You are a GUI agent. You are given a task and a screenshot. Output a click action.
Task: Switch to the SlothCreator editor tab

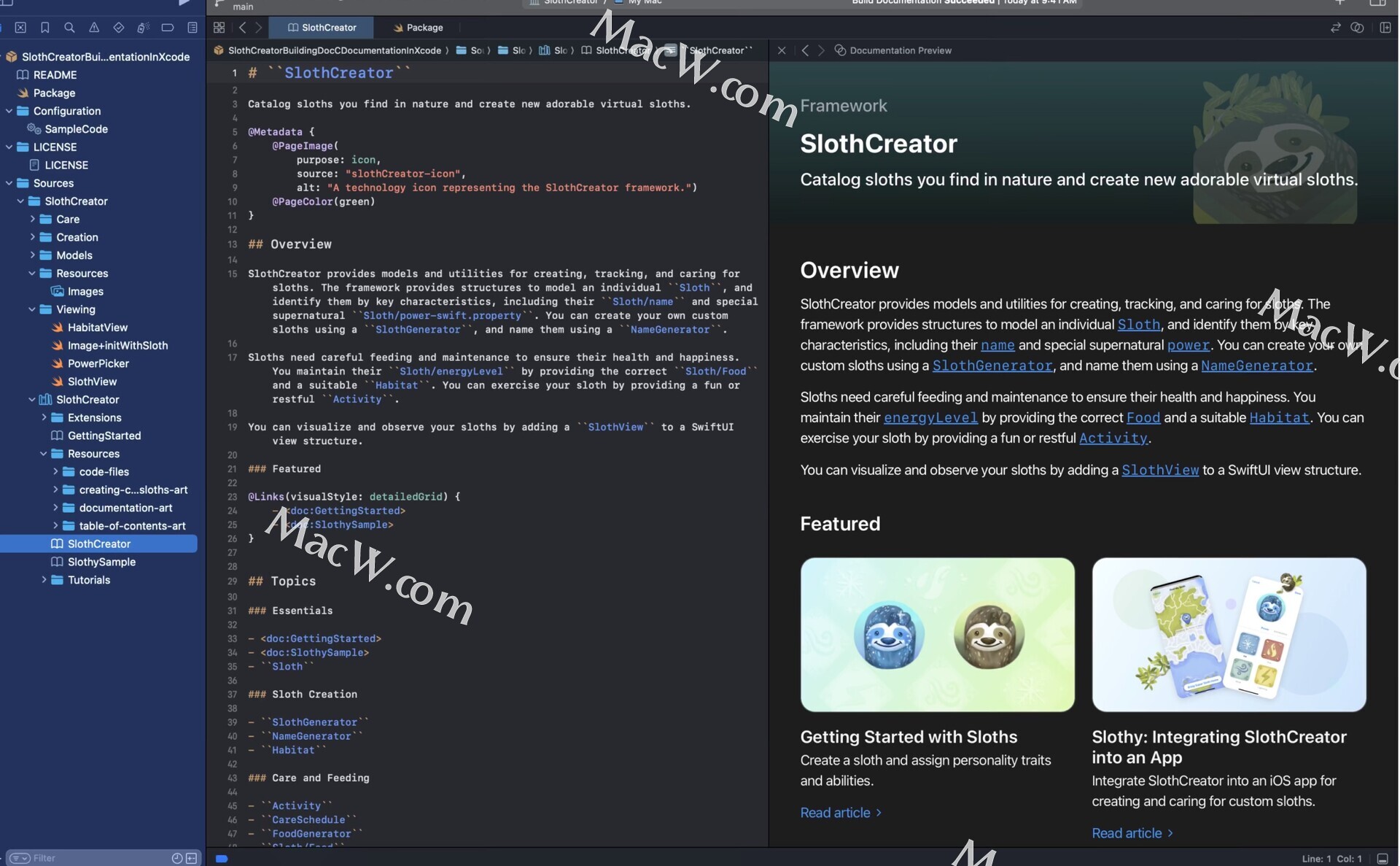(x=322, y=28)
